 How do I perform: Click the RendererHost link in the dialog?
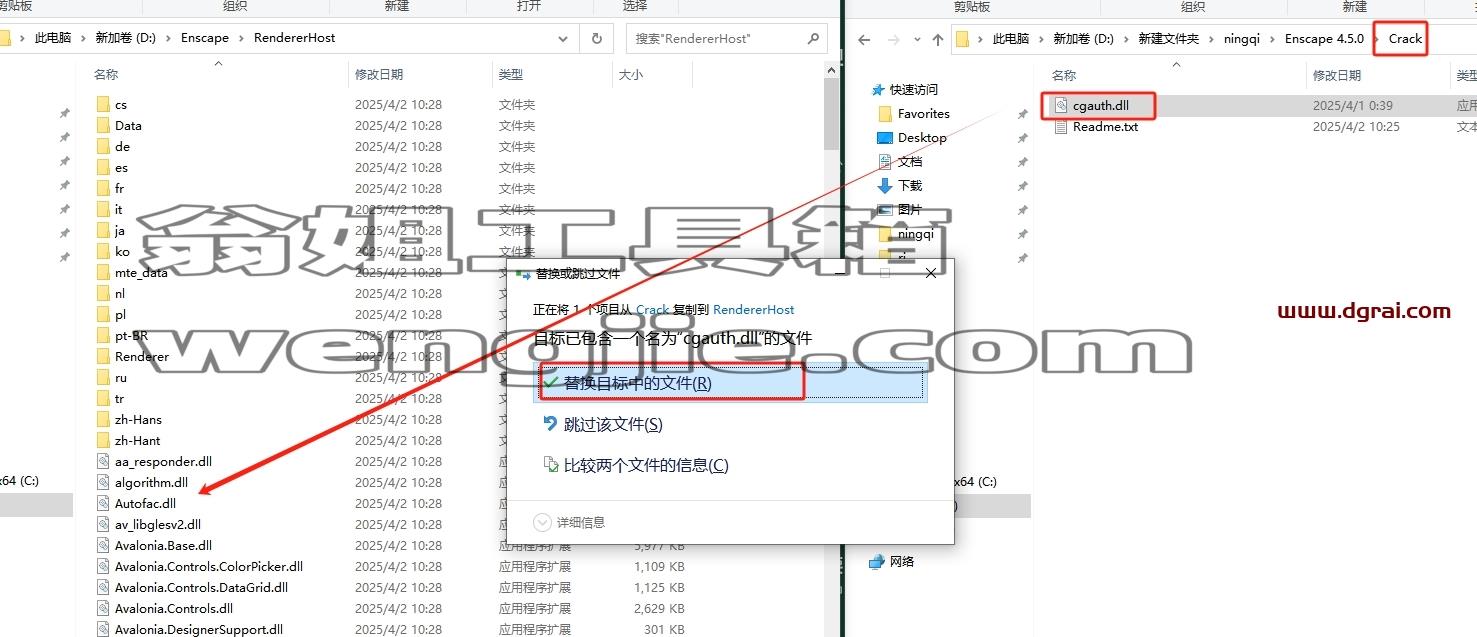coord(754,310)
